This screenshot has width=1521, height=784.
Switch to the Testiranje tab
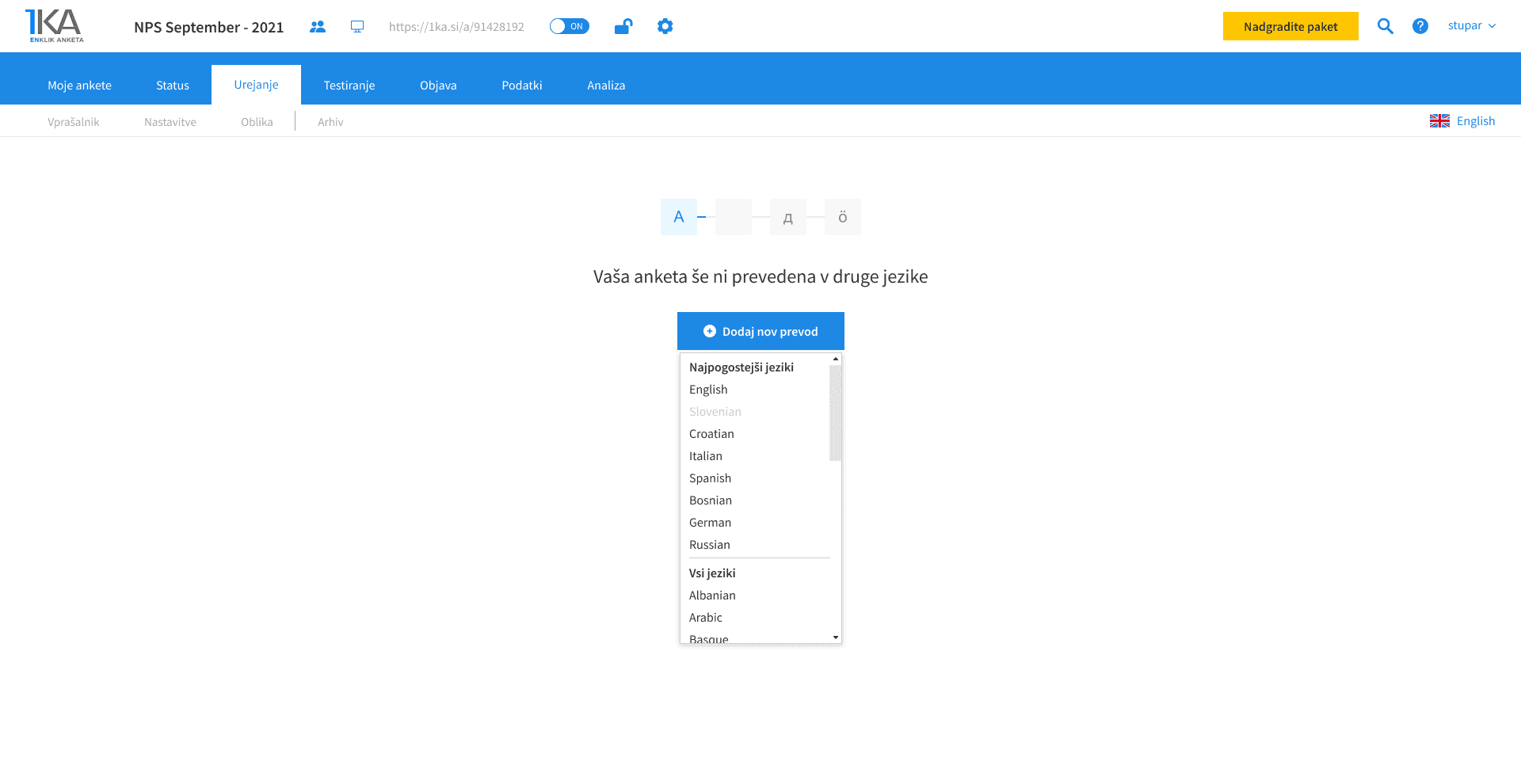point(349,85)
